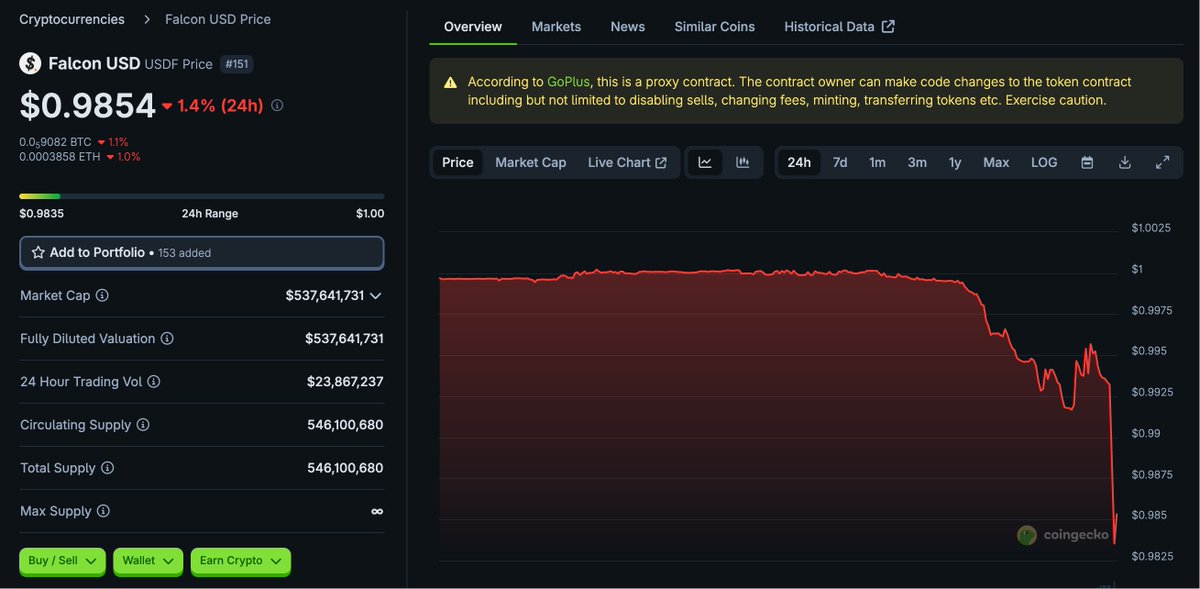Show 24 Hour Trading Vol info icon

[x=154, y=382]
